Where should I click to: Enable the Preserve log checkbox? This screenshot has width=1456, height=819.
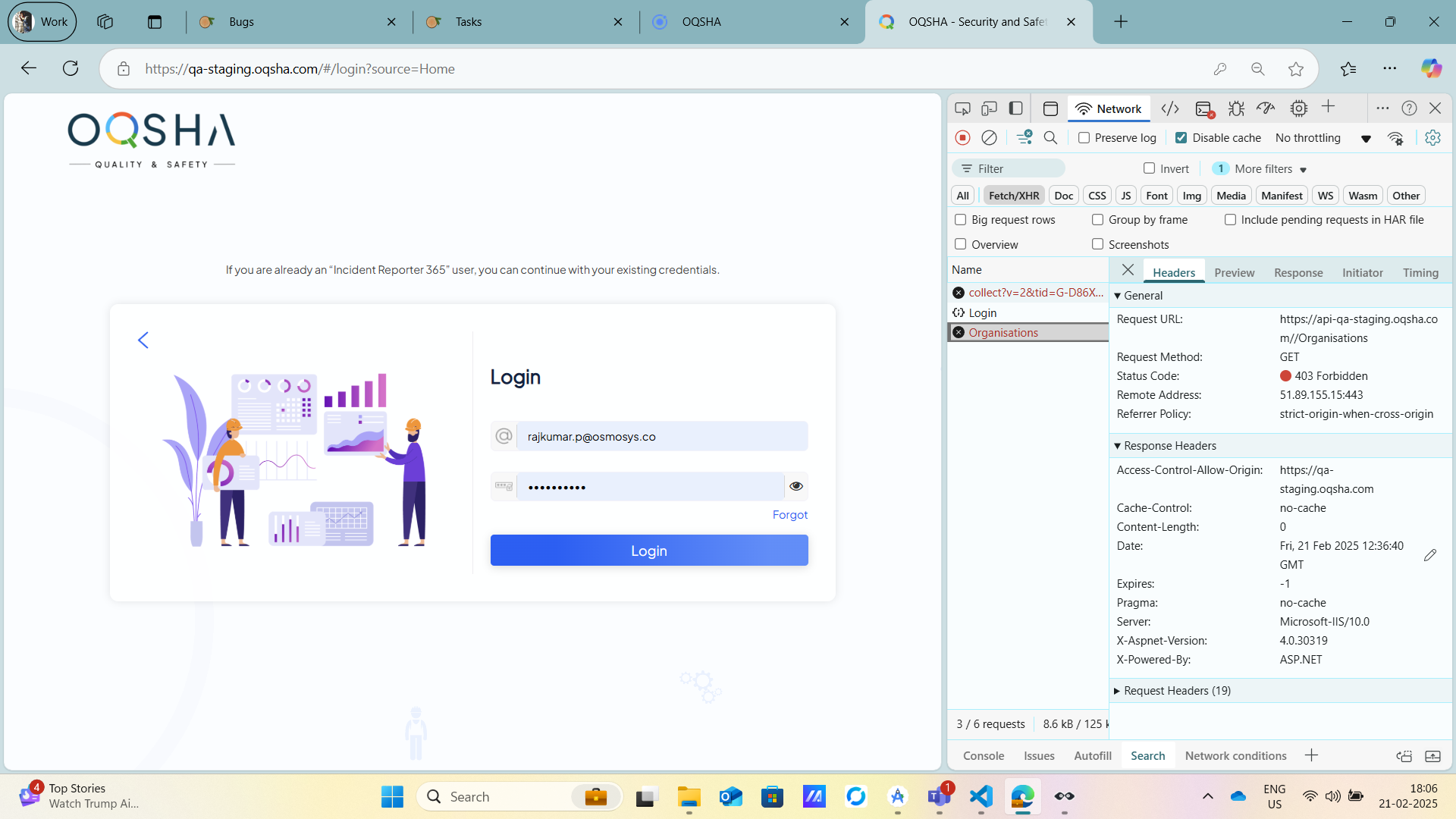(1084, 138)
